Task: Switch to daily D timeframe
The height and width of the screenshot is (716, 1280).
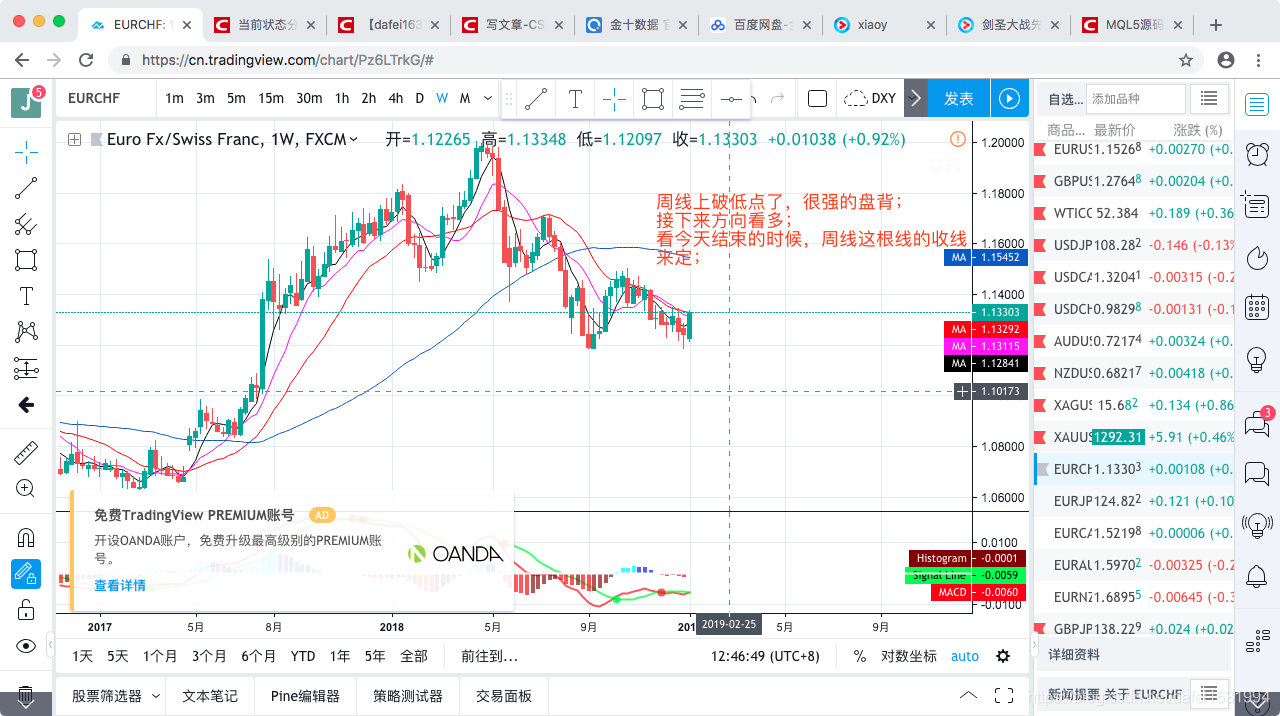Action: pyautogui.click(x=420, y=98)
